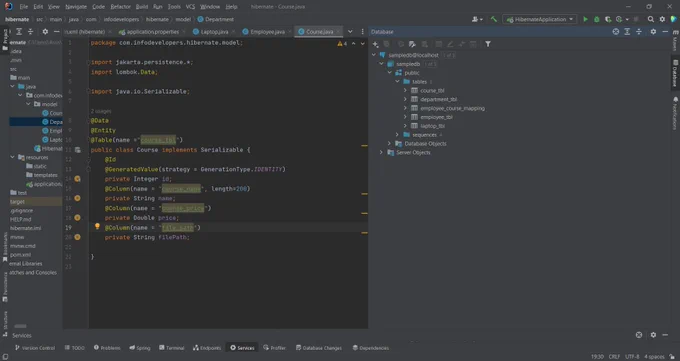Open the Database side tool window stripe

click(x=675, y=74)
